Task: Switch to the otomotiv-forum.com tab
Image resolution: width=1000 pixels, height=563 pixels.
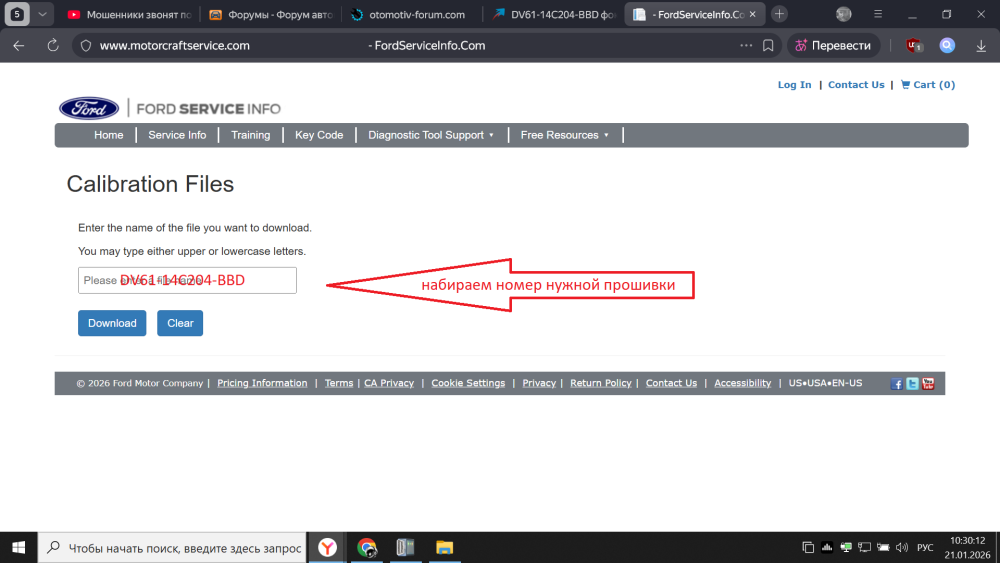Action: [411, 14]
